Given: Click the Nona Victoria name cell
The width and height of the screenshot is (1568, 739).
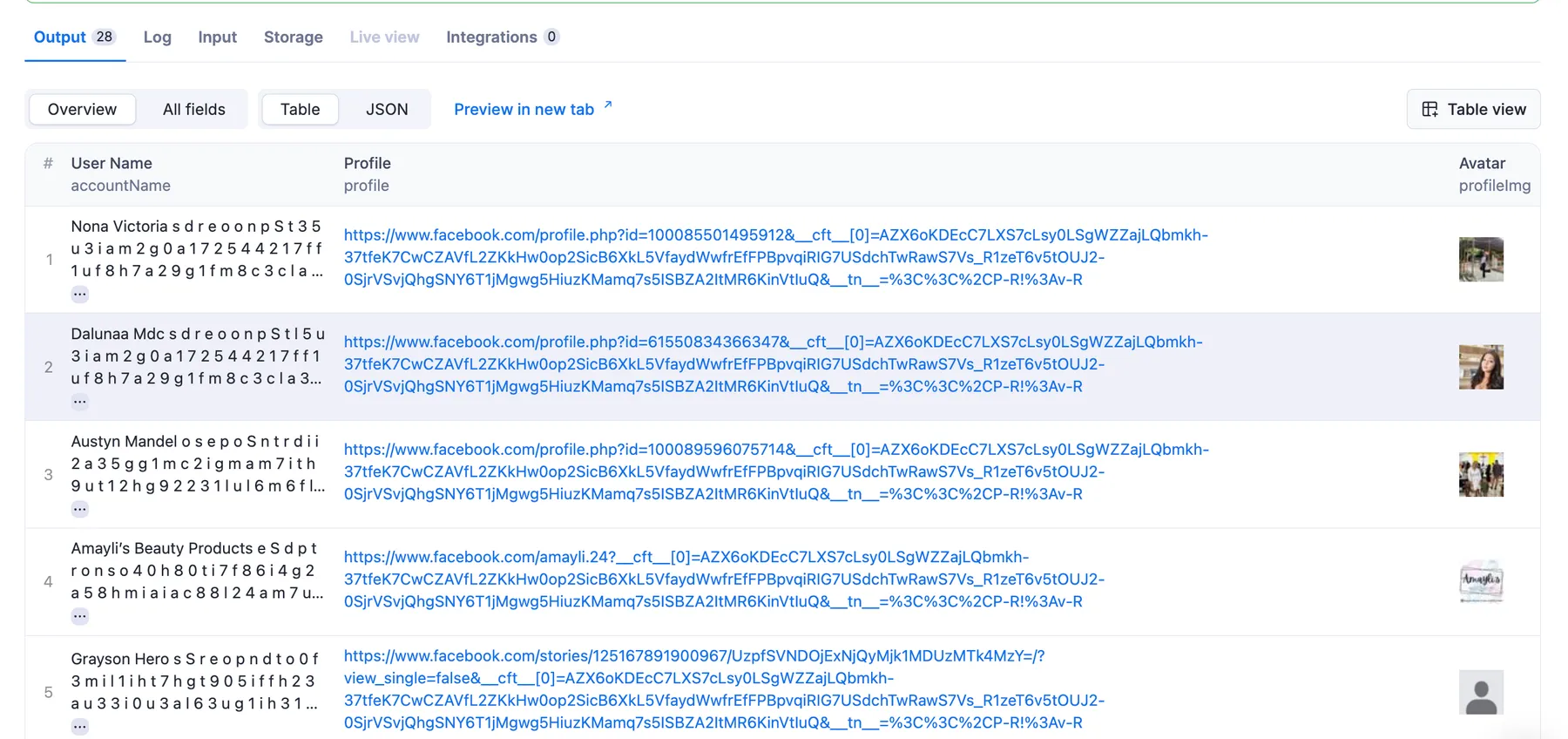Looking at the screenshot, I should (198, 248).
